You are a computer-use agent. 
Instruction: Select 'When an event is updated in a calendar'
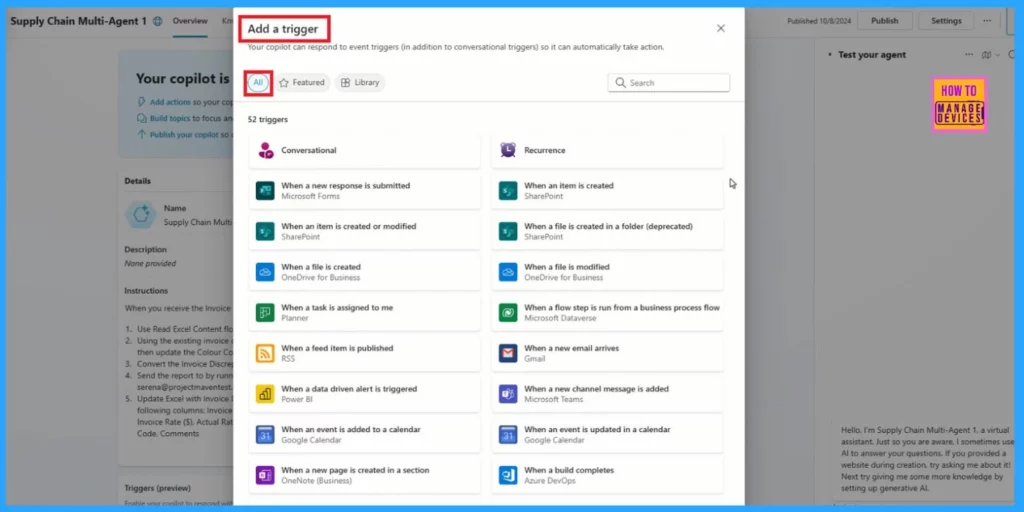coord(608,434)
